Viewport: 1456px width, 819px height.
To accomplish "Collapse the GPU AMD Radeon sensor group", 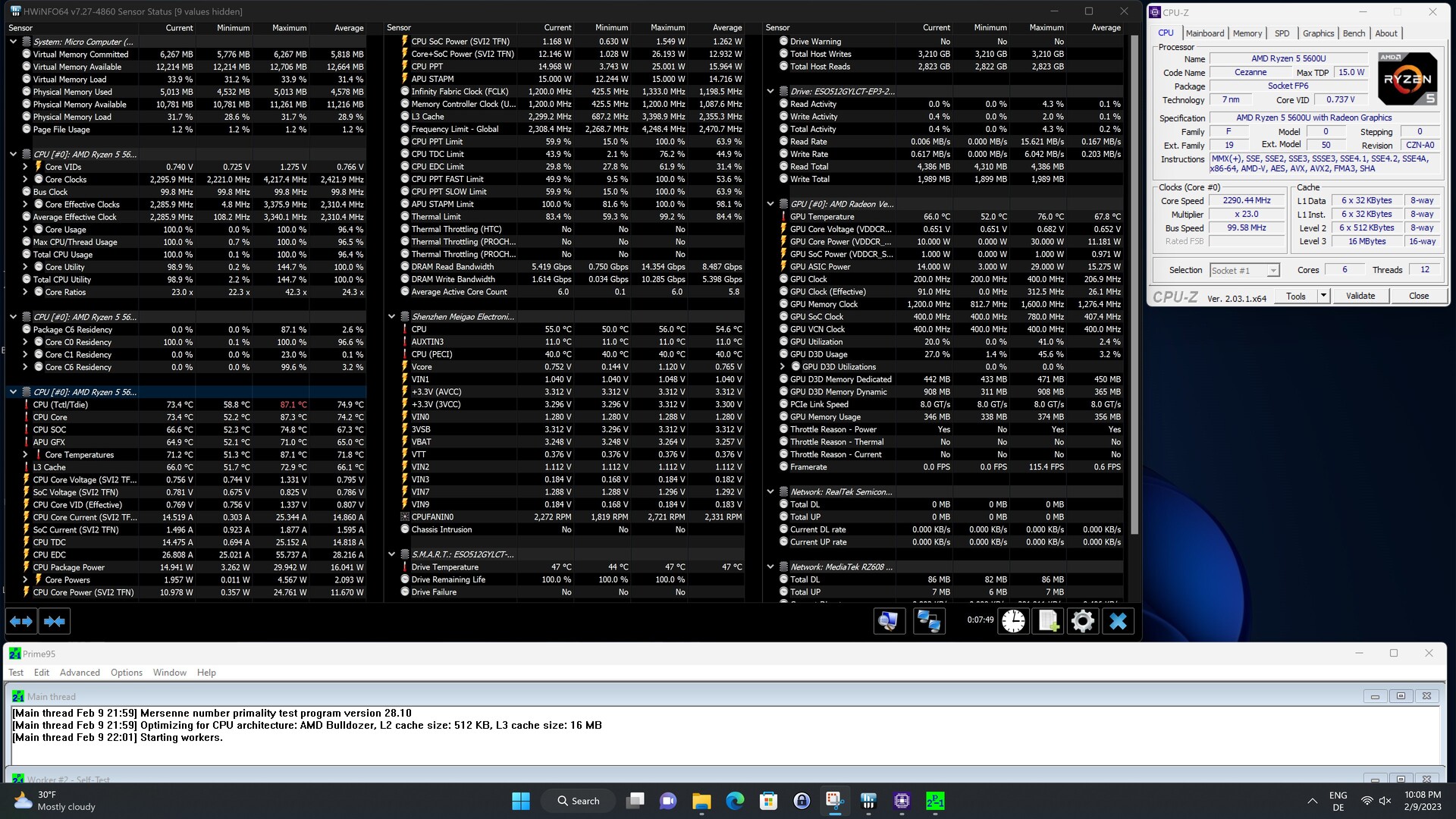I will coord(770,204).
